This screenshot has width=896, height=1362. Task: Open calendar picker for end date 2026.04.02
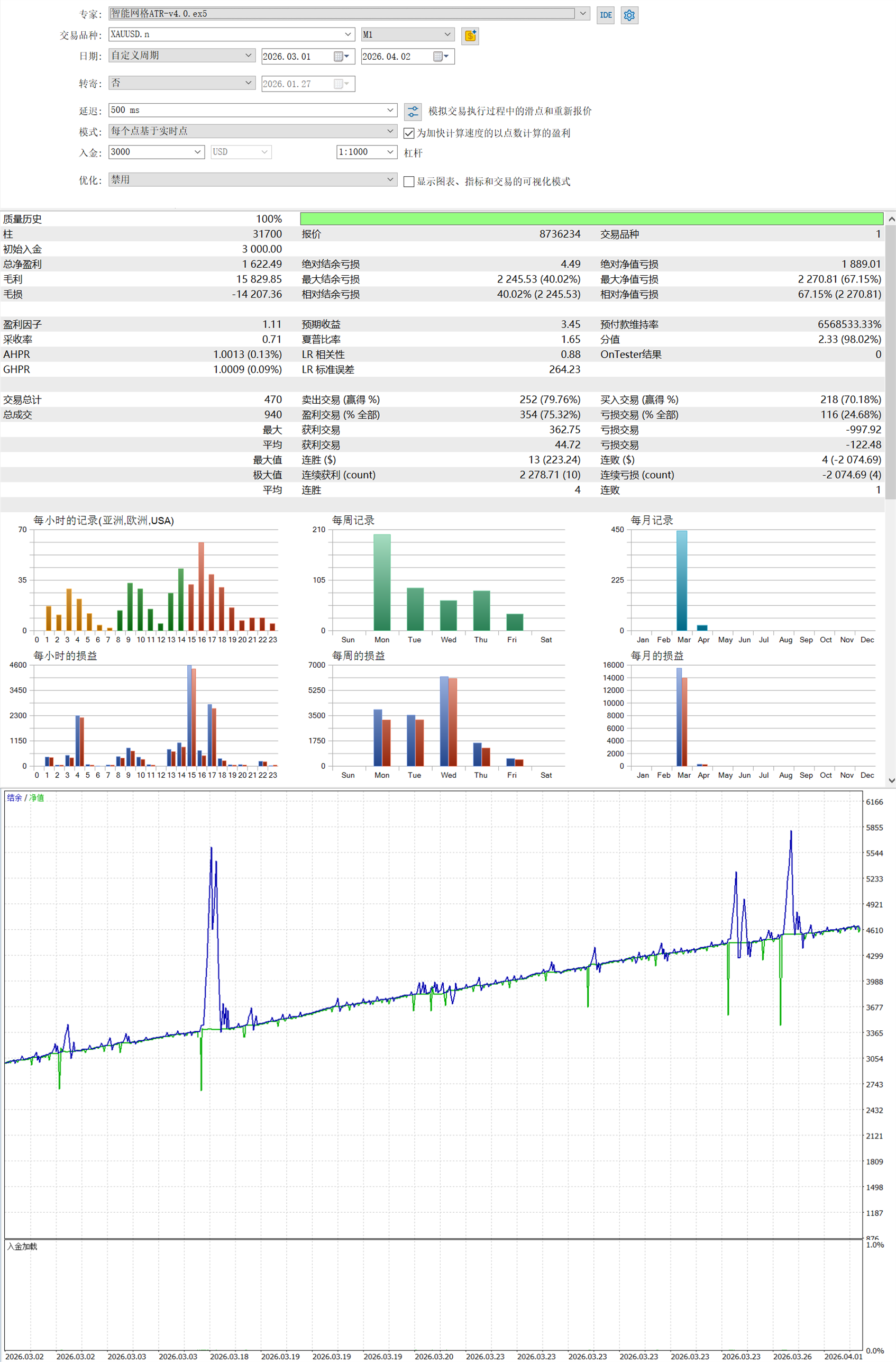(441, 56)
